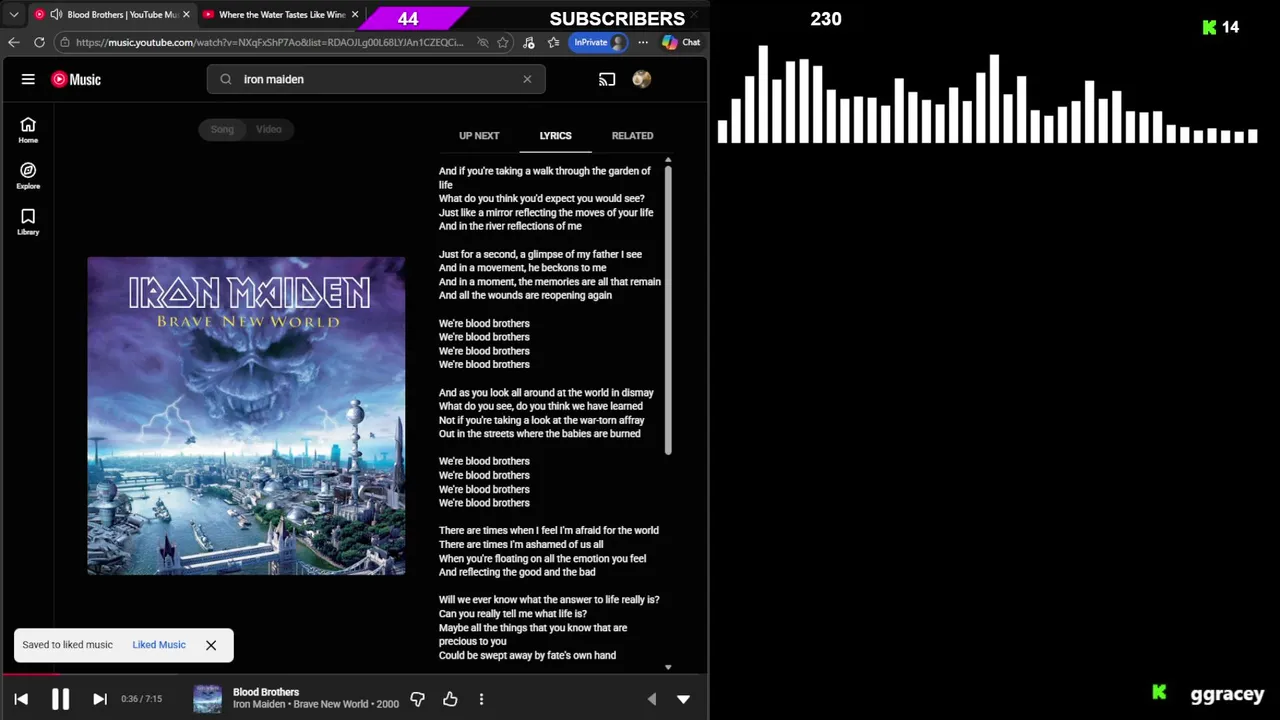Click the green K icon by 14
Screen dimensions: 1280x720
[1209, 28]
